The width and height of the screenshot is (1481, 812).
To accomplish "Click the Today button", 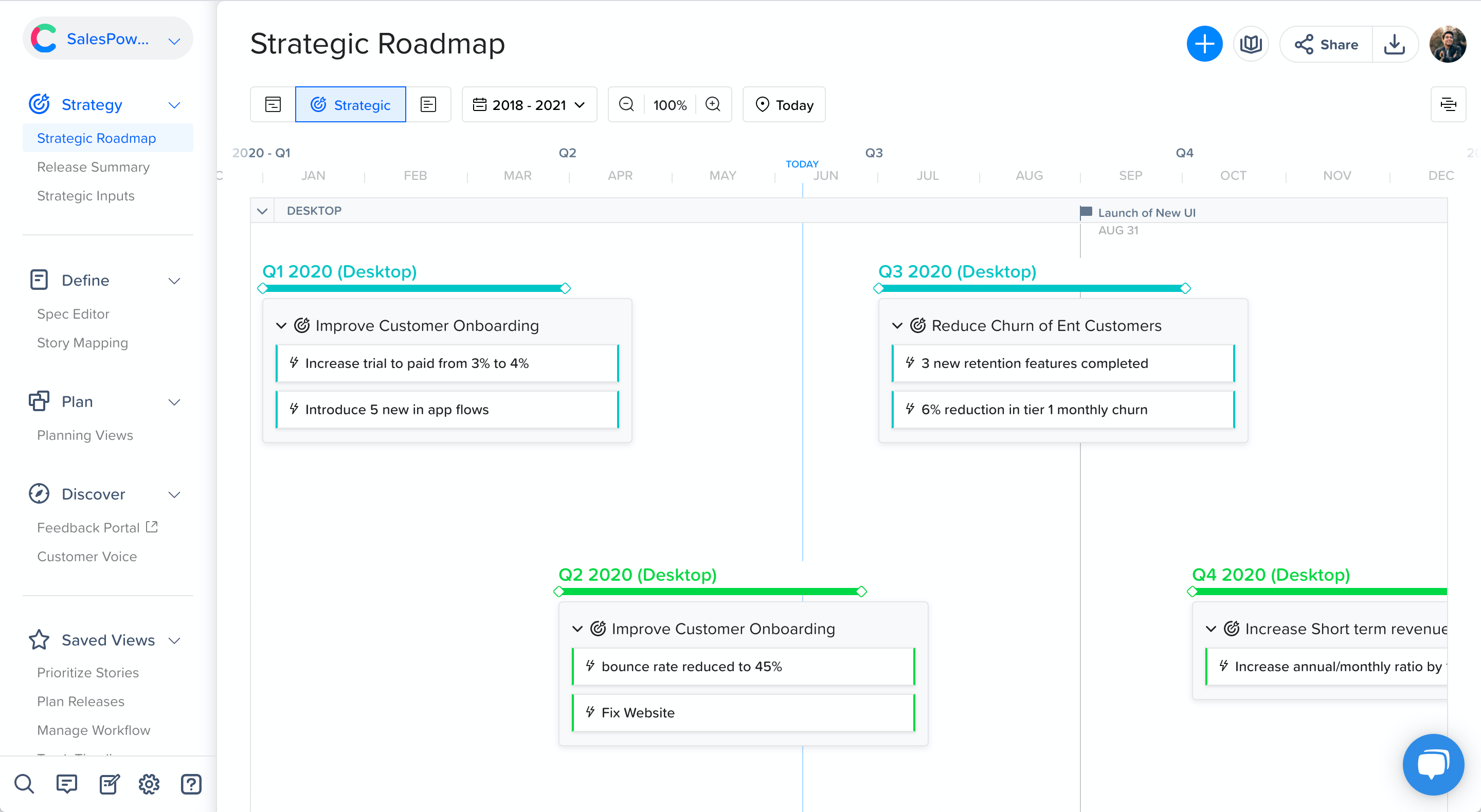I will pos(784,105).
